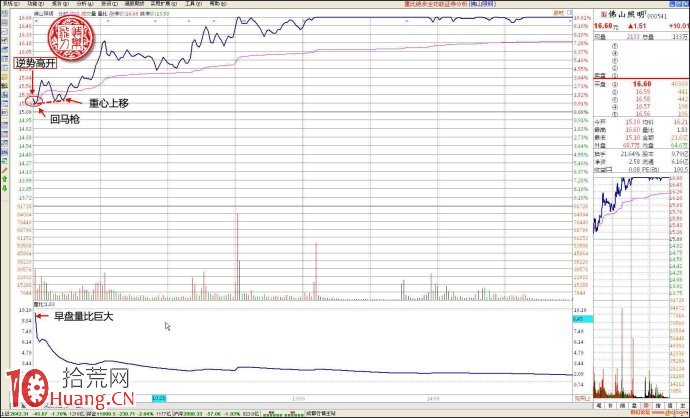Switch to the 势 tab

coord(646,406)
